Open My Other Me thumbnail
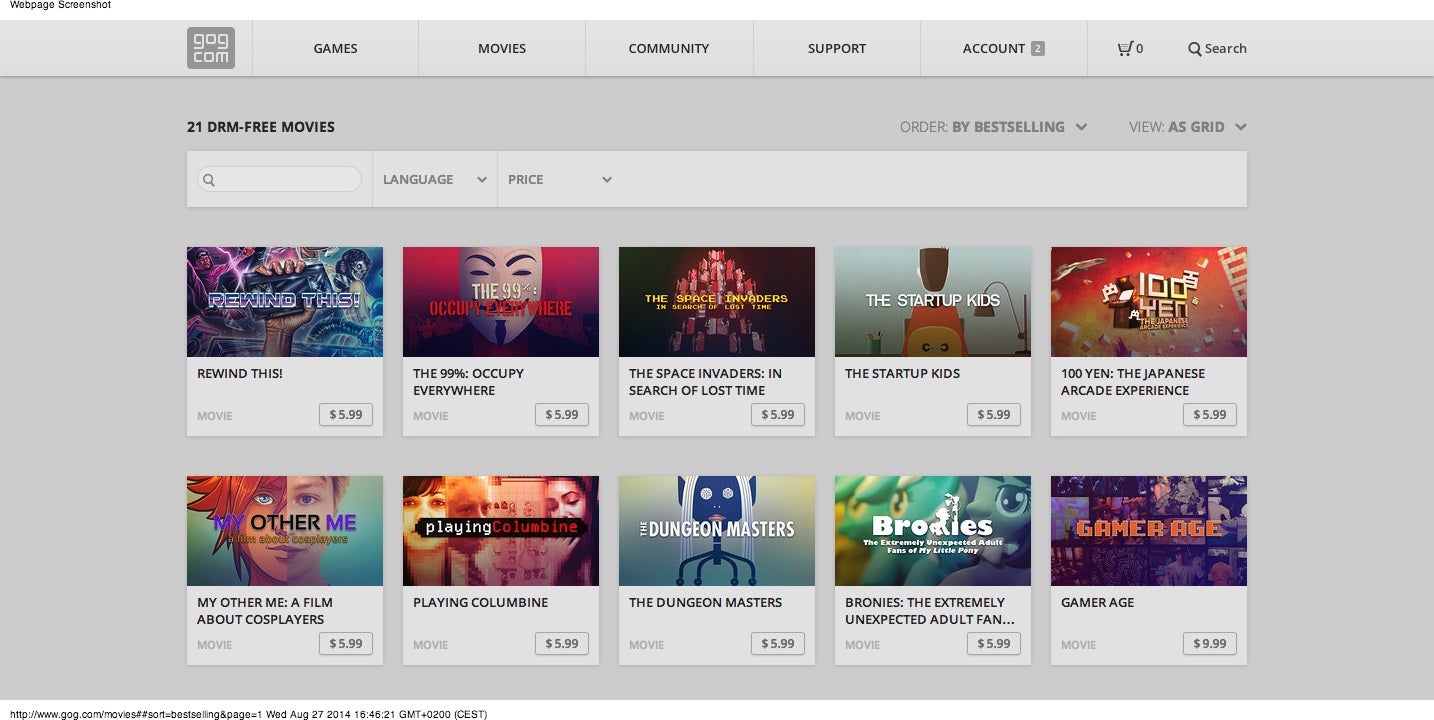This screenshot has height=720, width=1434. [x=285, y=531]
